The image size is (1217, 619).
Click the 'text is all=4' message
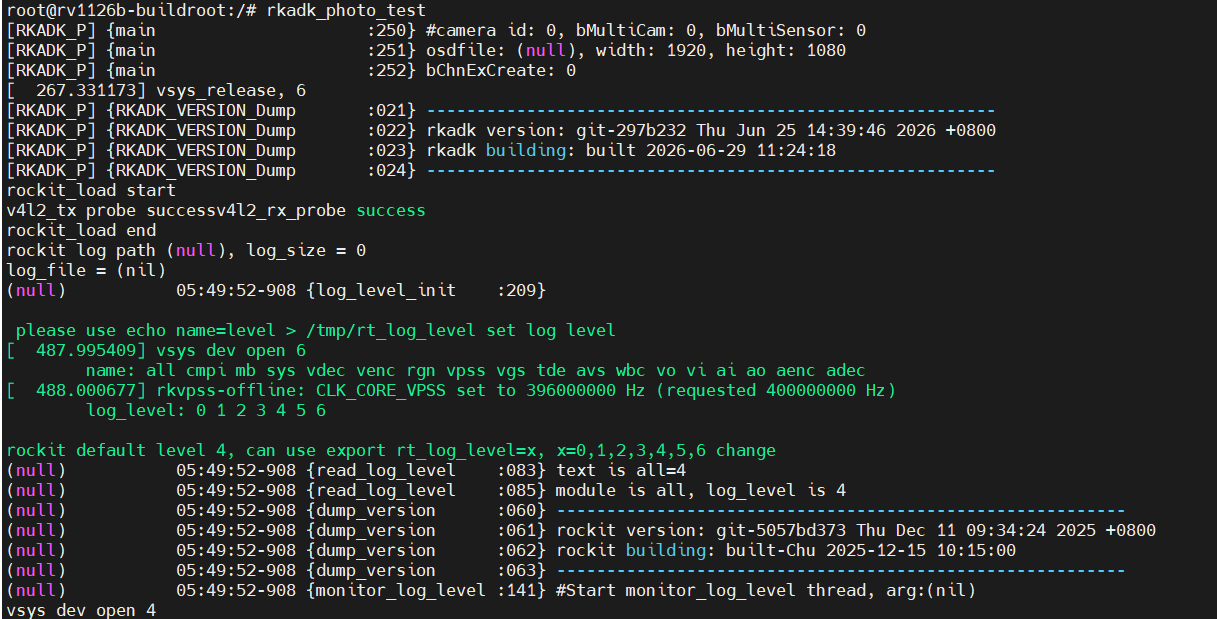click(621, 470)
